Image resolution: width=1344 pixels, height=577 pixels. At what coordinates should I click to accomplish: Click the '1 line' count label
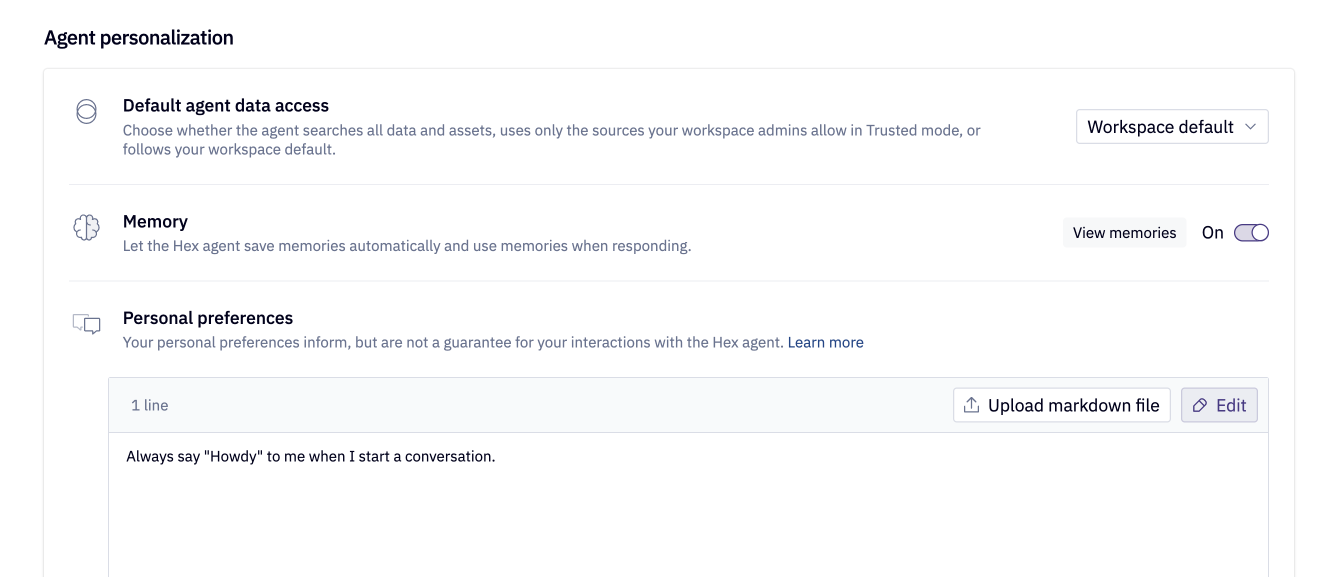point(150,405)
